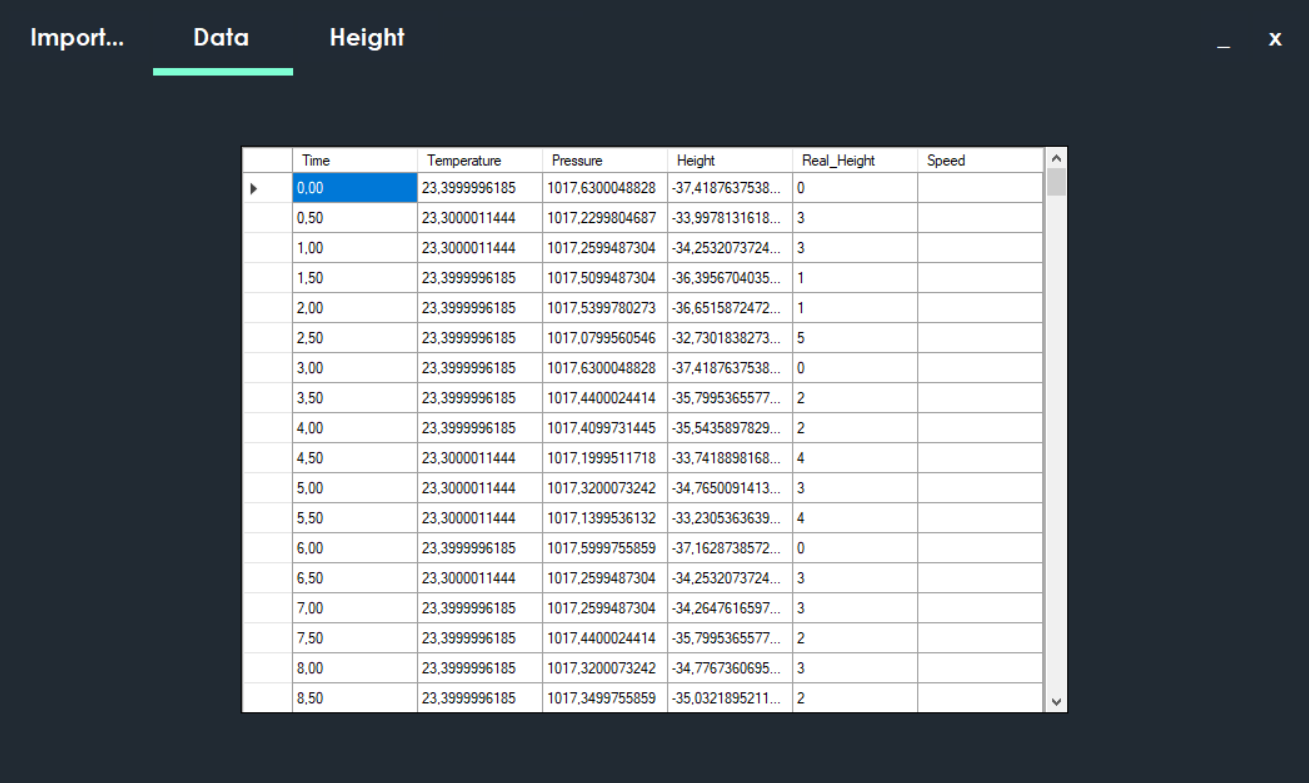Click the Time column header
This screenshot has height=783, width=1309.
click(x=354, y=160)
